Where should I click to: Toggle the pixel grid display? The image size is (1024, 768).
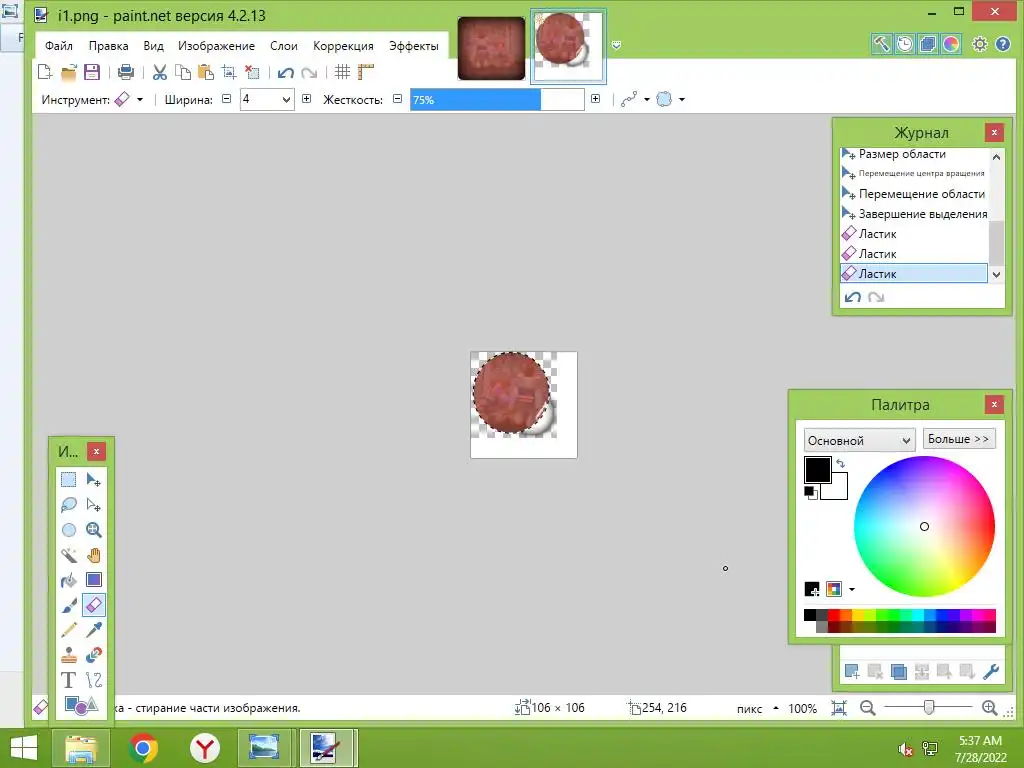[342, 72]
